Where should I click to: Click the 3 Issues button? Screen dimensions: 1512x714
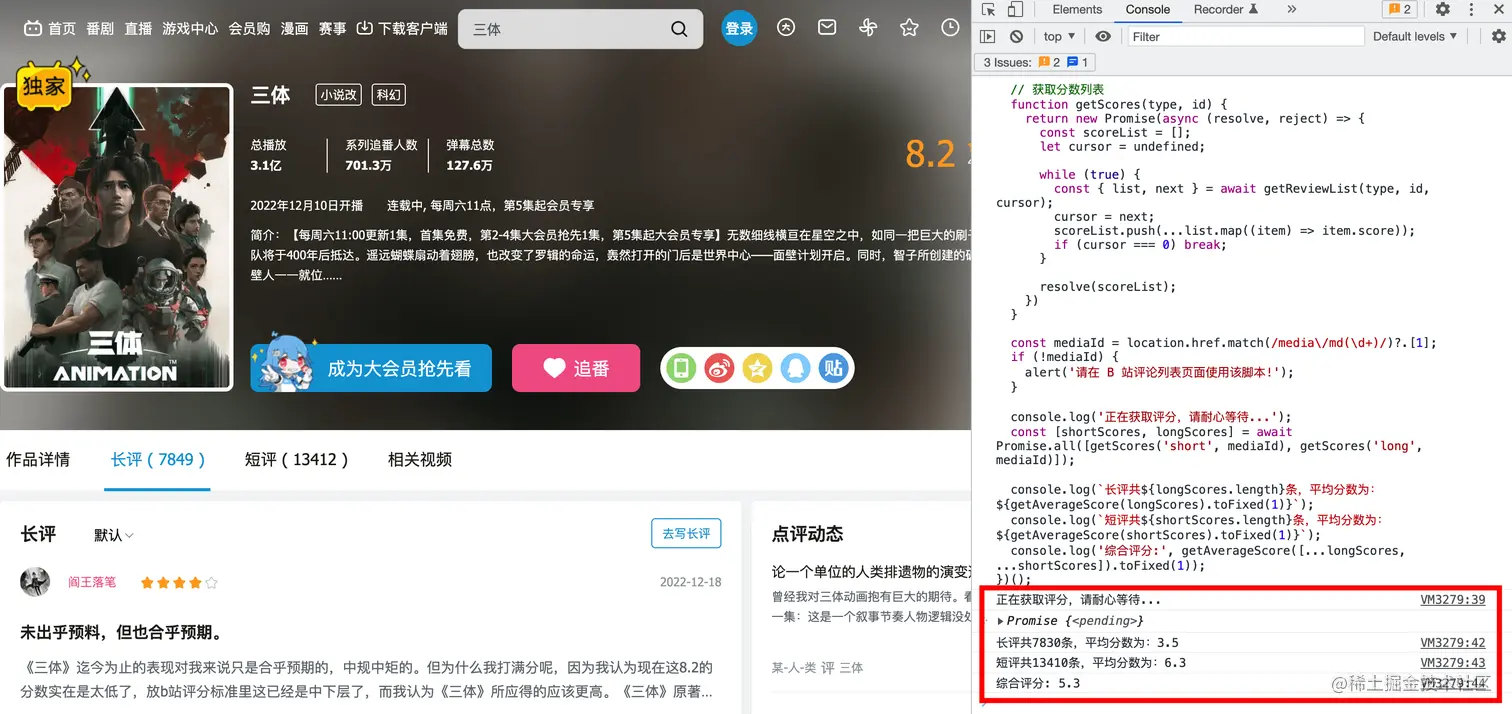pos(1036,62)
